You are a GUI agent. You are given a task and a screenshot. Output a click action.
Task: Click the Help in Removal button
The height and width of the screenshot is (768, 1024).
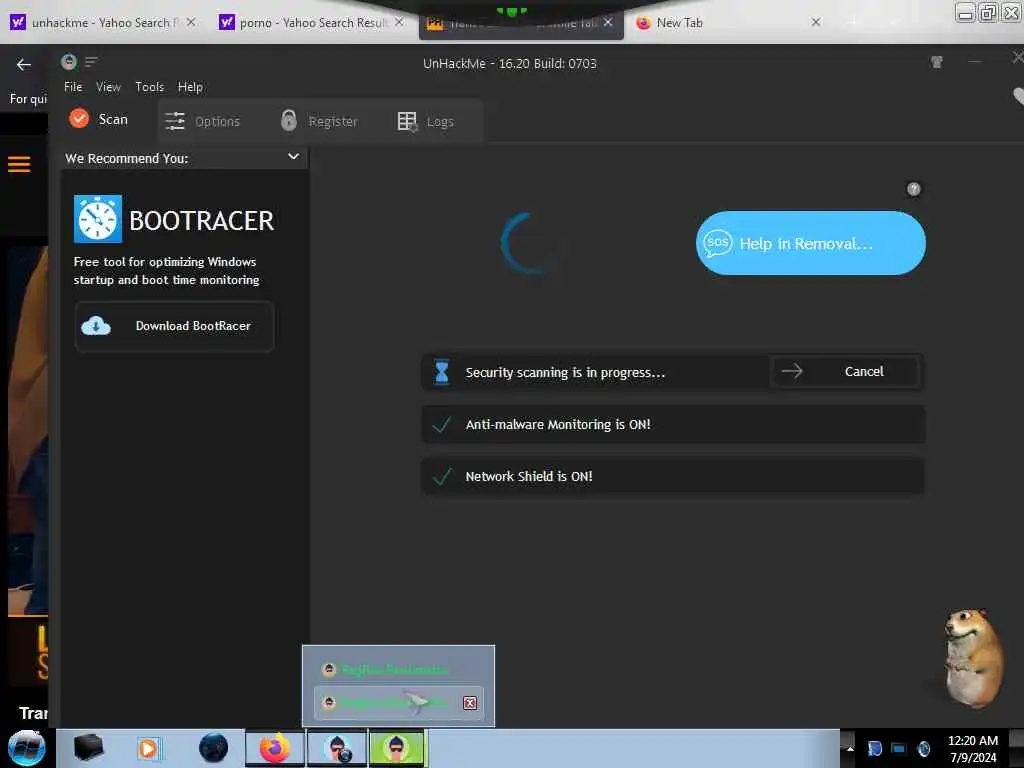[810, 243]
